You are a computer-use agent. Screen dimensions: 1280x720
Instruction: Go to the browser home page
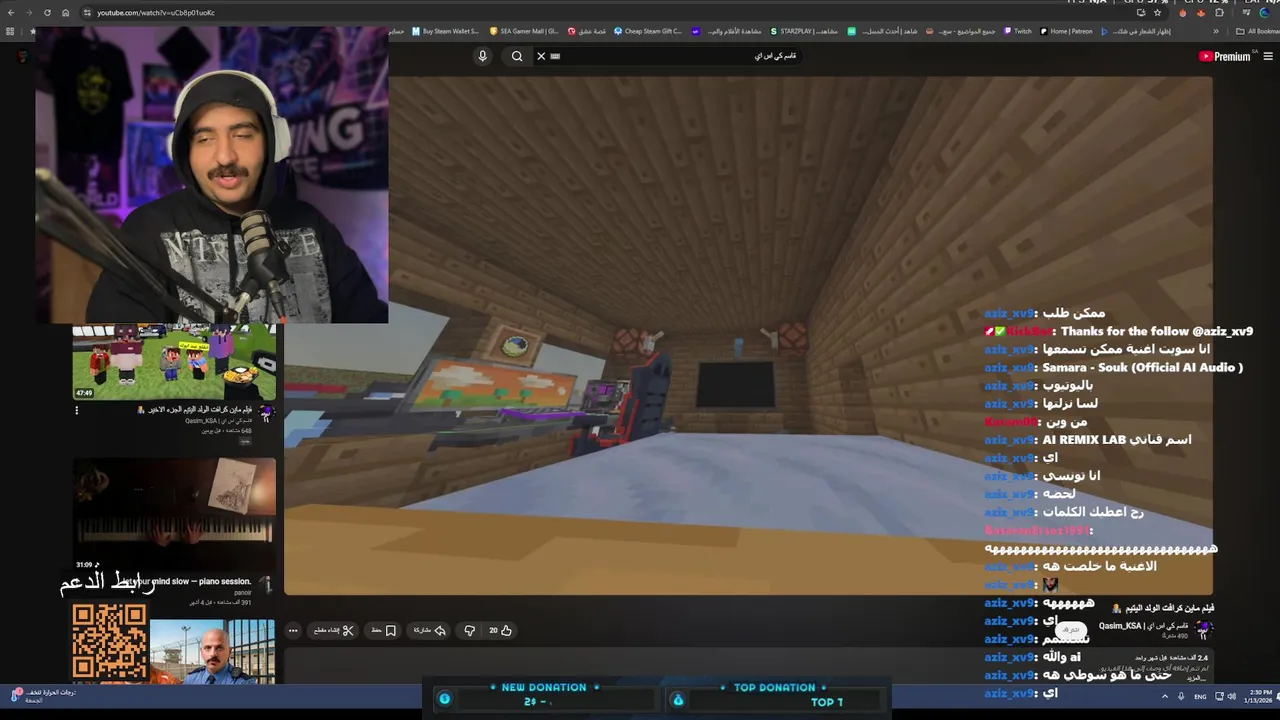pos(65,12)
